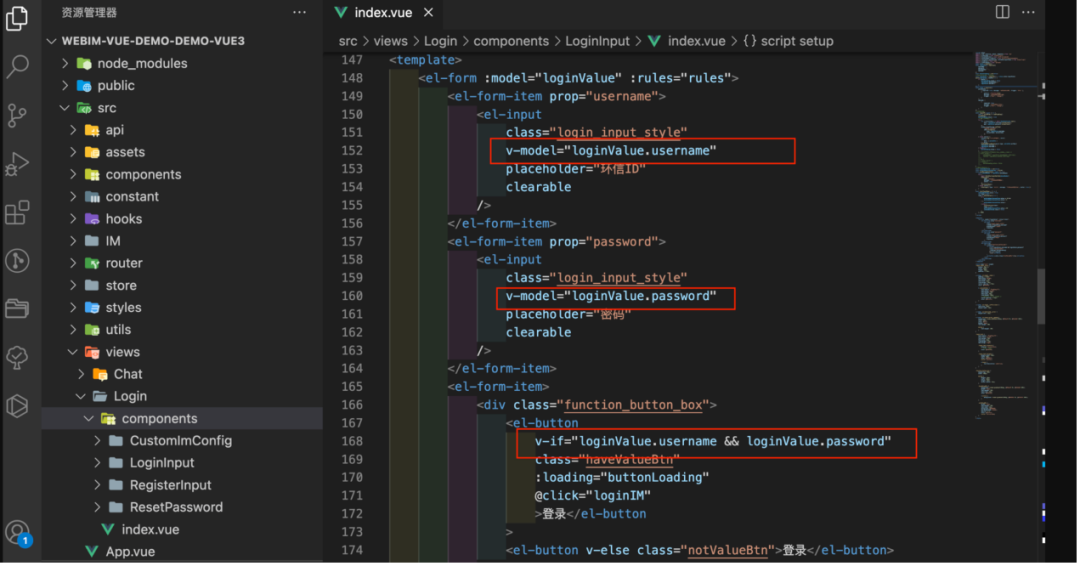Image resolution: width=1080 pixels, height=566 pixels.
Task: Open the git graph activity bar icon
Action: (17, 260)
